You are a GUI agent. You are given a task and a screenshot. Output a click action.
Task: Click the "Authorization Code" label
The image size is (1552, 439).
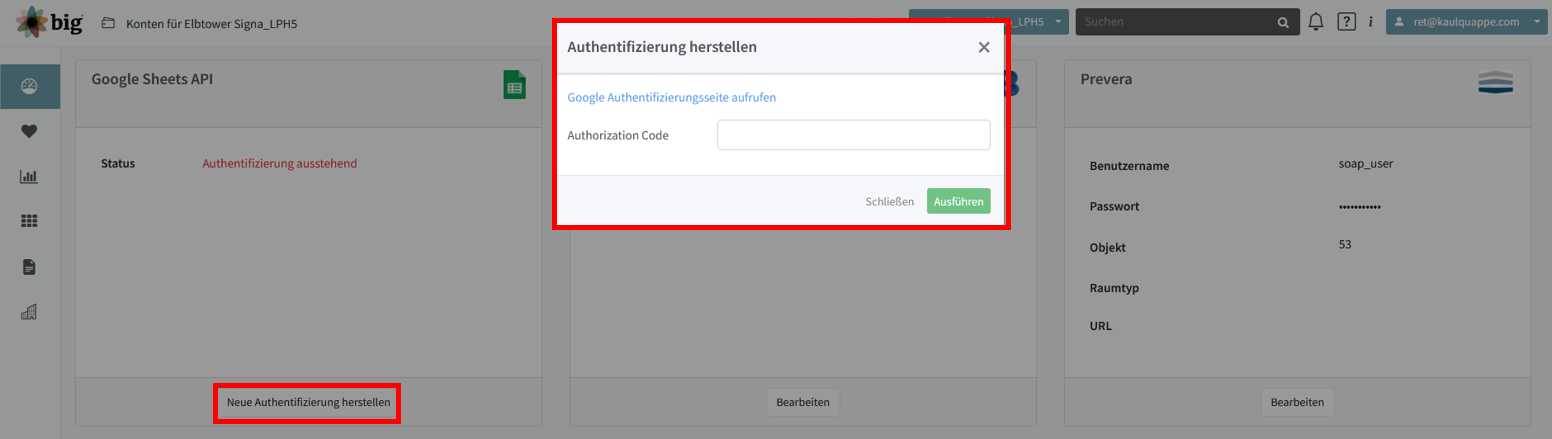pos(618,135)
